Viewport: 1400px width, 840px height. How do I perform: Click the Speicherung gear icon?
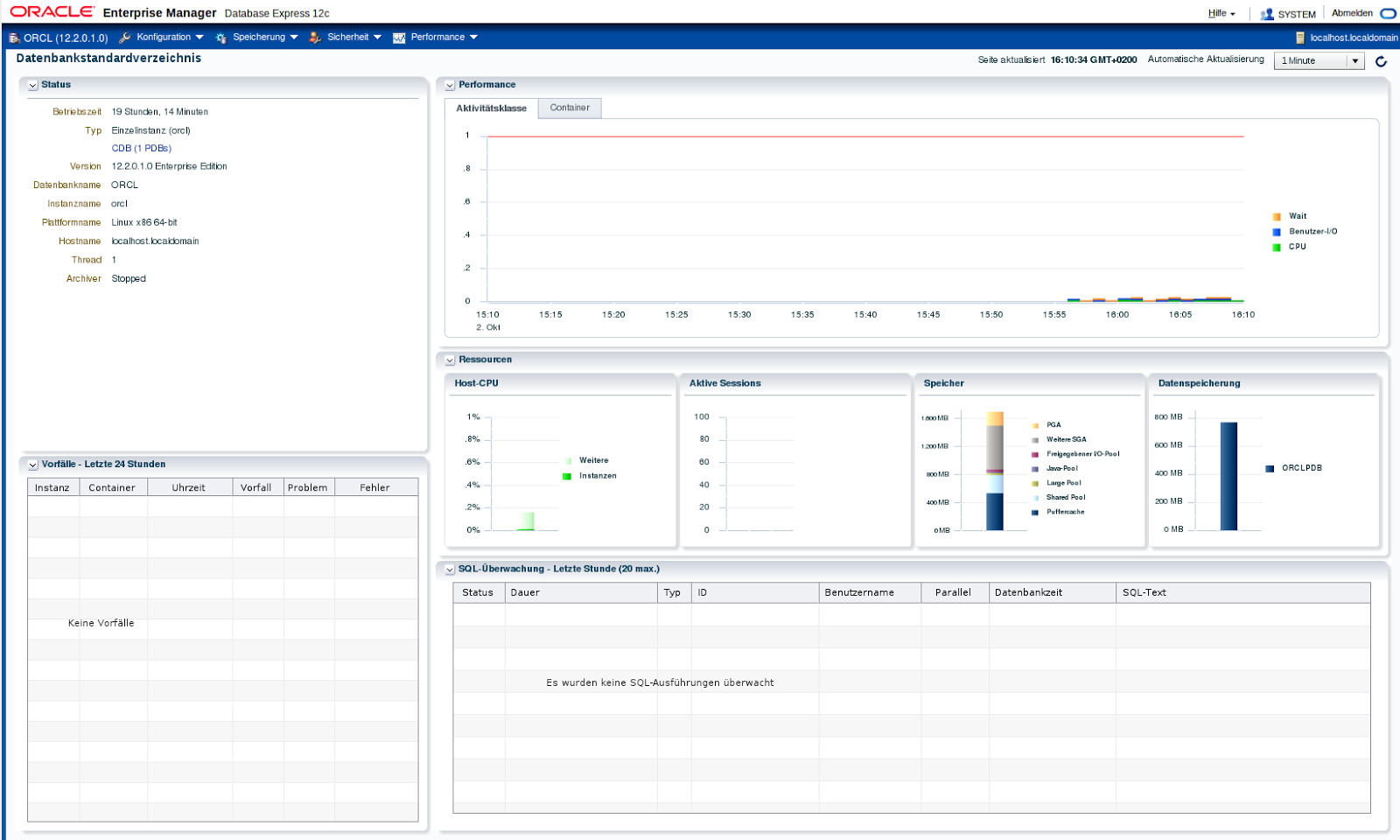(x=221, y=37)
